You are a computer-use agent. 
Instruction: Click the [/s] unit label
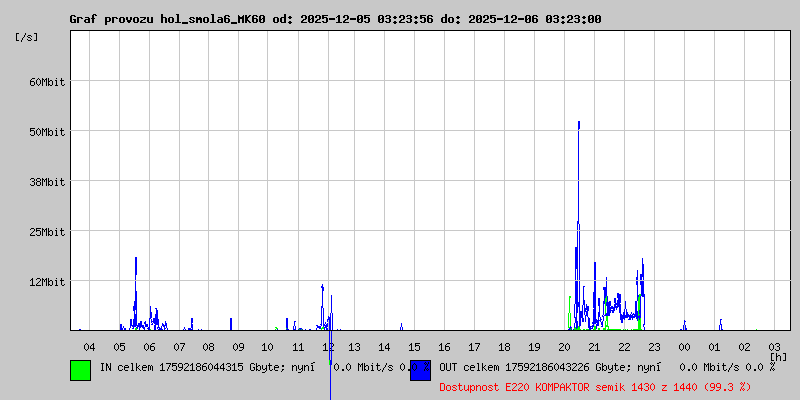pyautogui.click(x=27, y=36)
